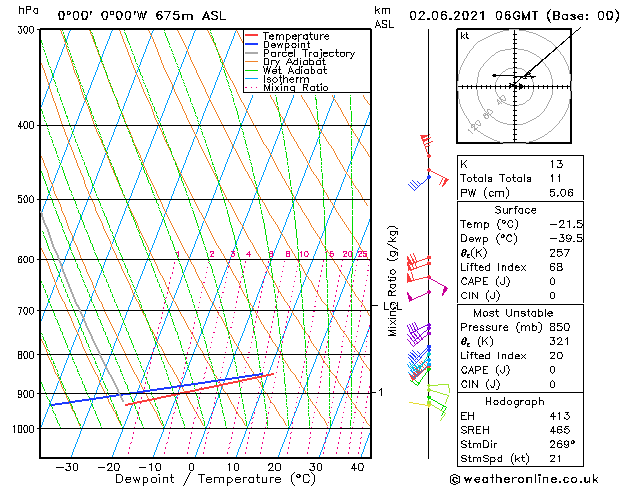
Task: Select the 'Temperature' legend label
Action: (296, 36)
